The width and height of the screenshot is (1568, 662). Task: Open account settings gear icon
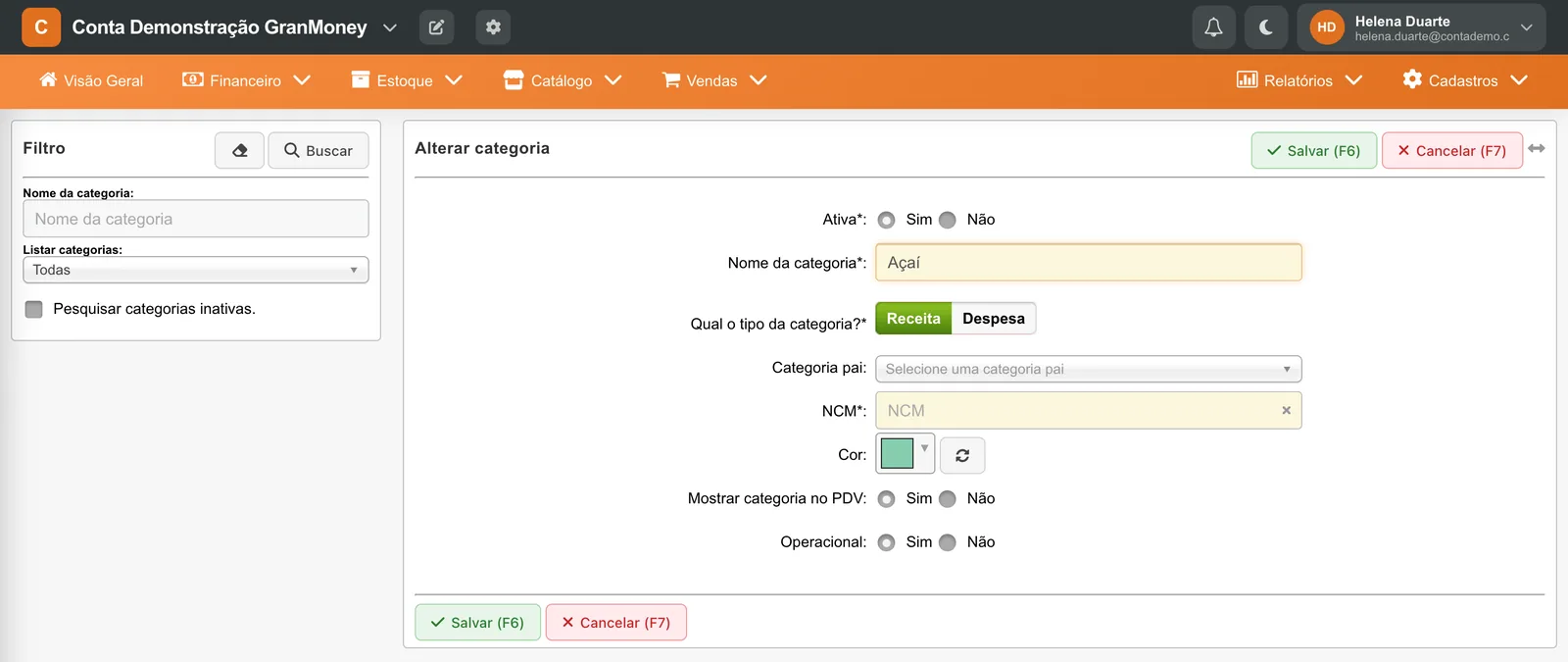tap(493, 27)
